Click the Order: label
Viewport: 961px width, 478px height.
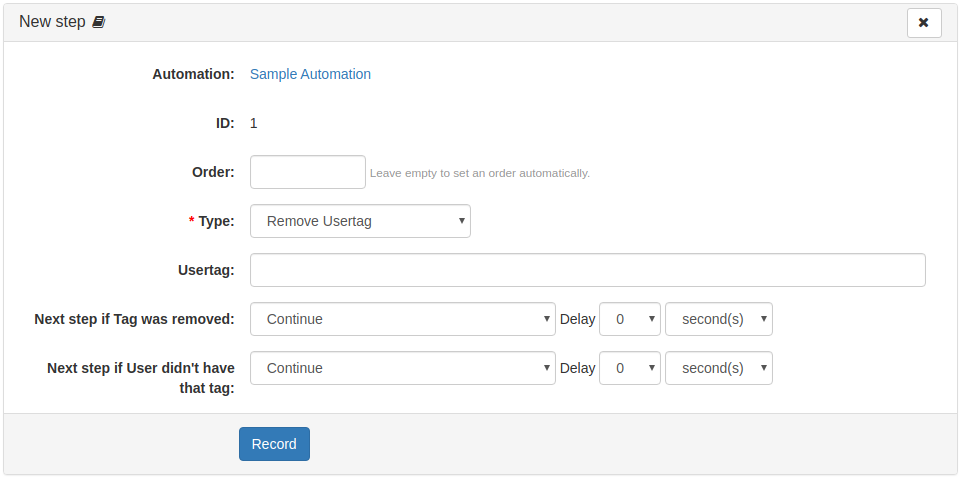tap(213, 172)
